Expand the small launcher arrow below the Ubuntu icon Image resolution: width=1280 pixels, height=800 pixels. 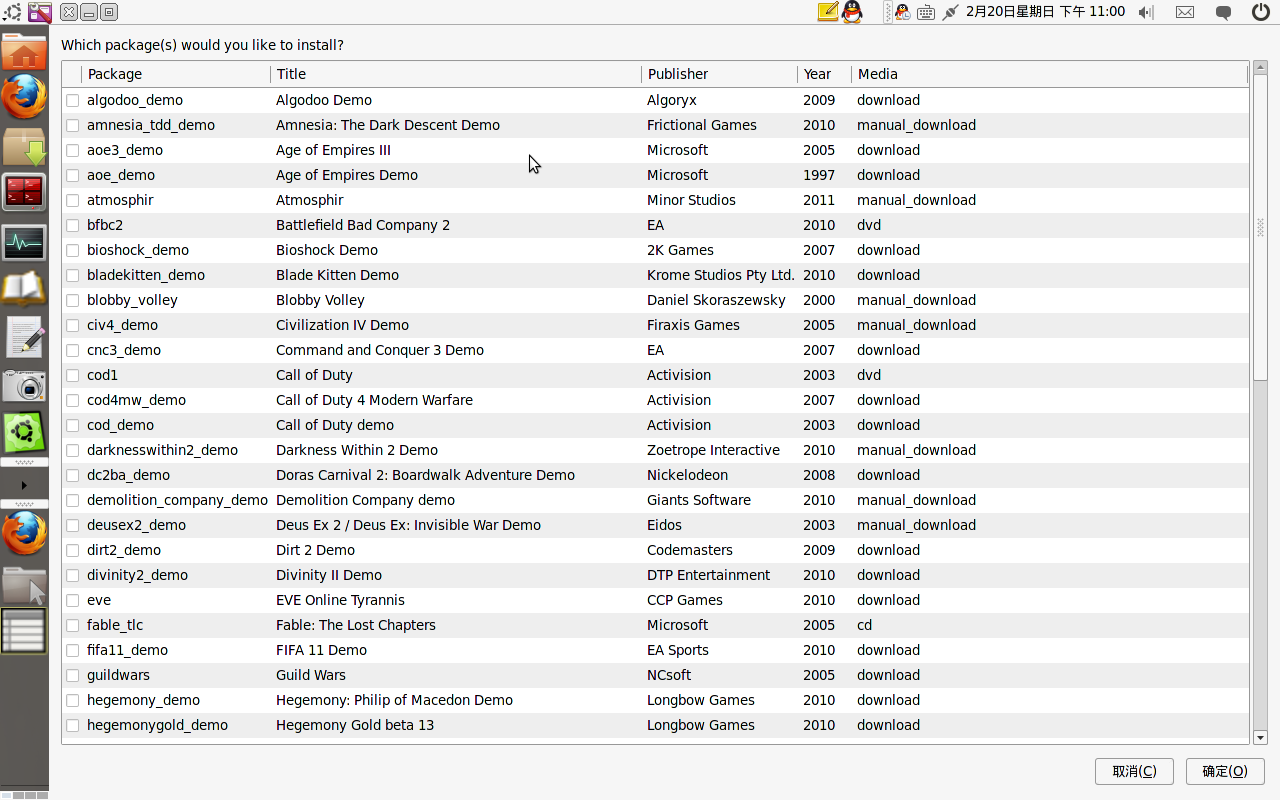pyautogui.click(x=24, y=485)
